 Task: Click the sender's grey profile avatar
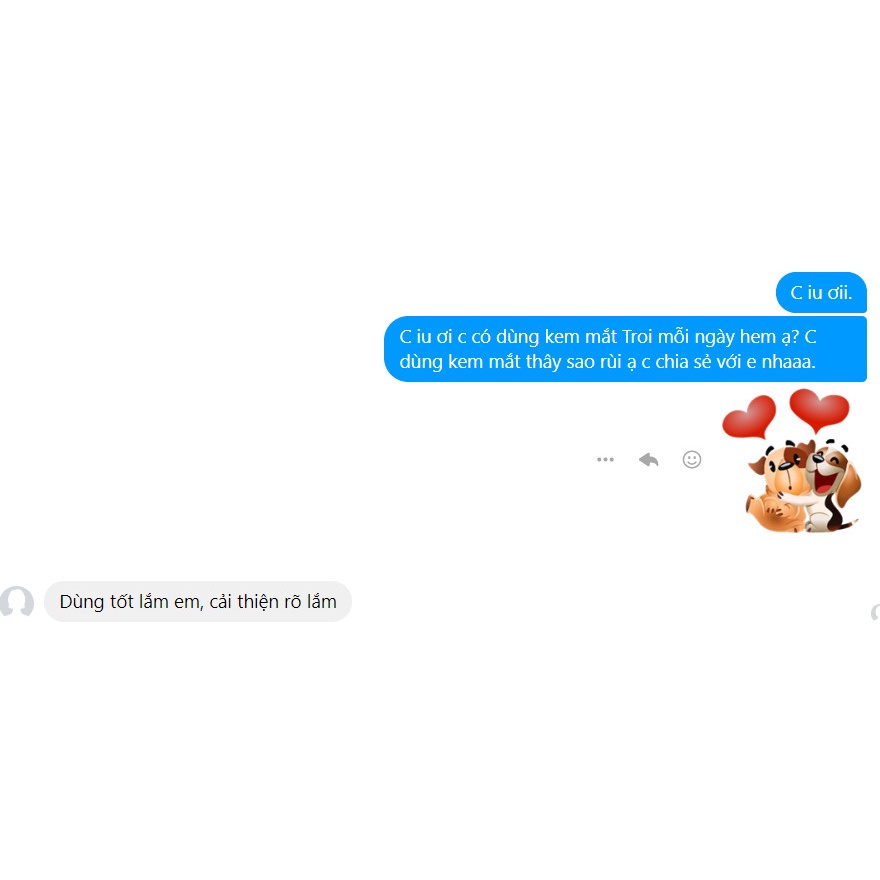click(x=17, y=602)
